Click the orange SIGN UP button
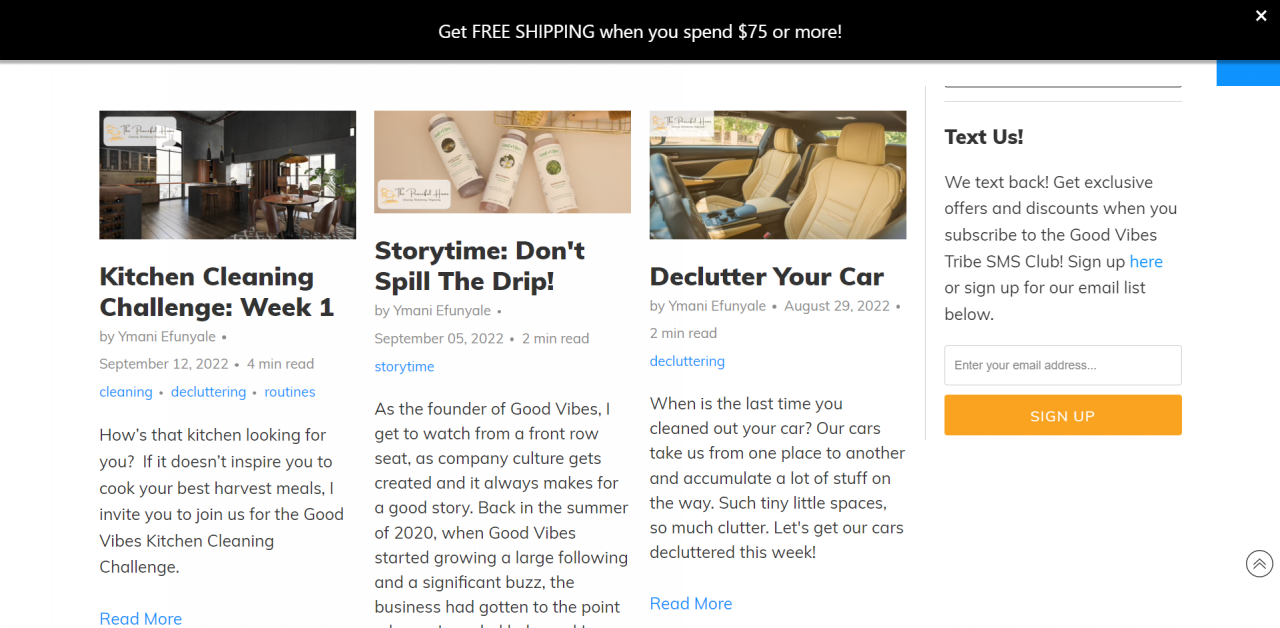This screenshot has width=1280, height=628. [1063, 415]
